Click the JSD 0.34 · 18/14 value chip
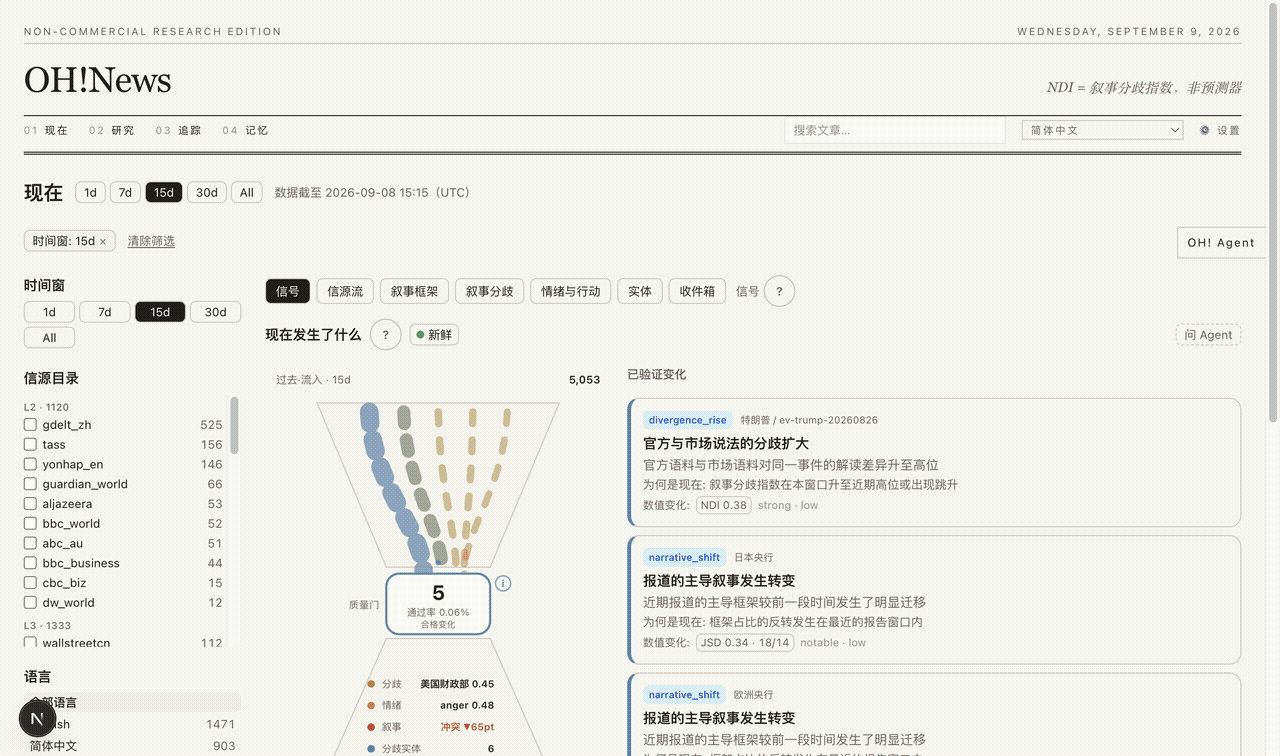 (x=744, y=642)
